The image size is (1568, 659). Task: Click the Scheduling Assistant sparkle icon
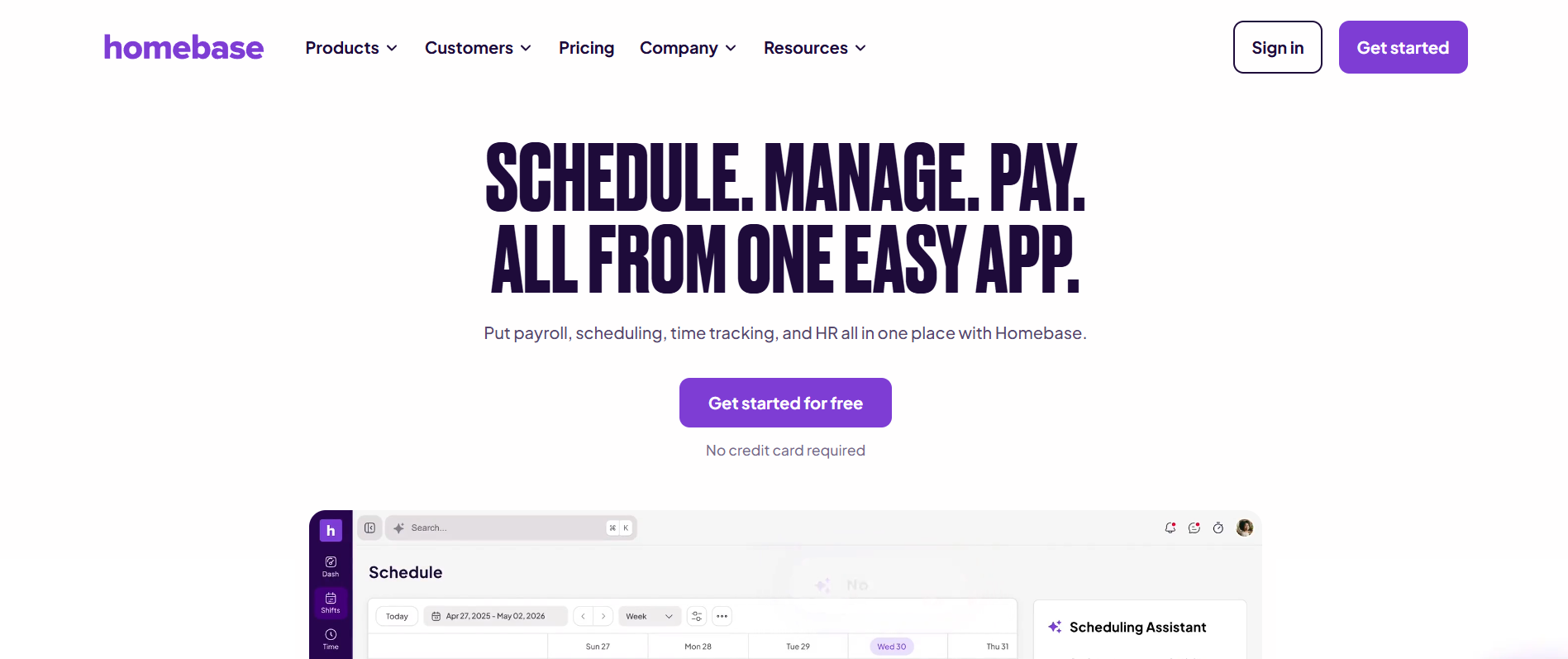click(x=1055, y=627)
